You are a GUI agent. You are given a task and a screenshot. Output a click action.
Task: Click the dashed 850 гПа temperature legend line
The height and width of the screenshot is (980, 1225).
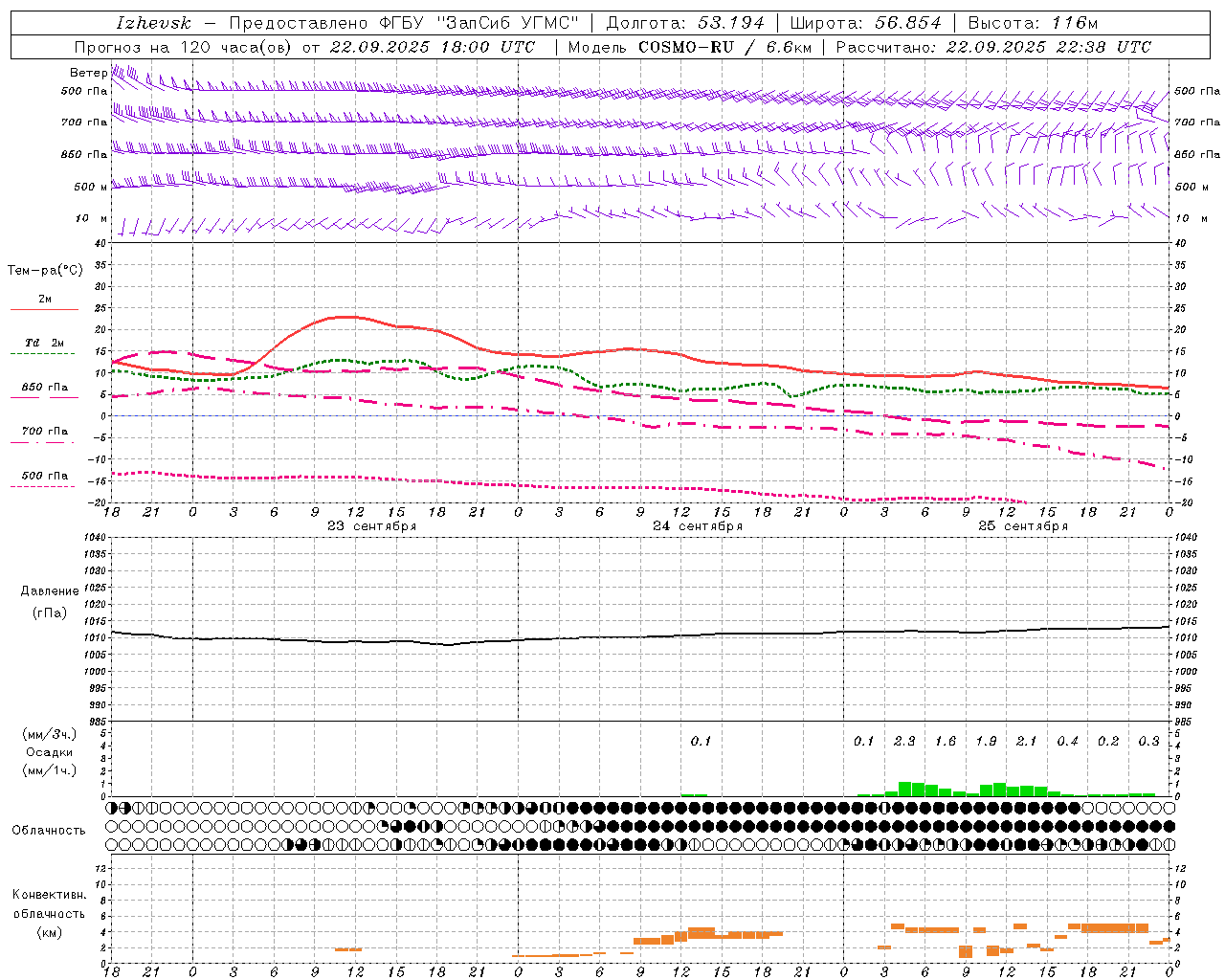[42, 398]
